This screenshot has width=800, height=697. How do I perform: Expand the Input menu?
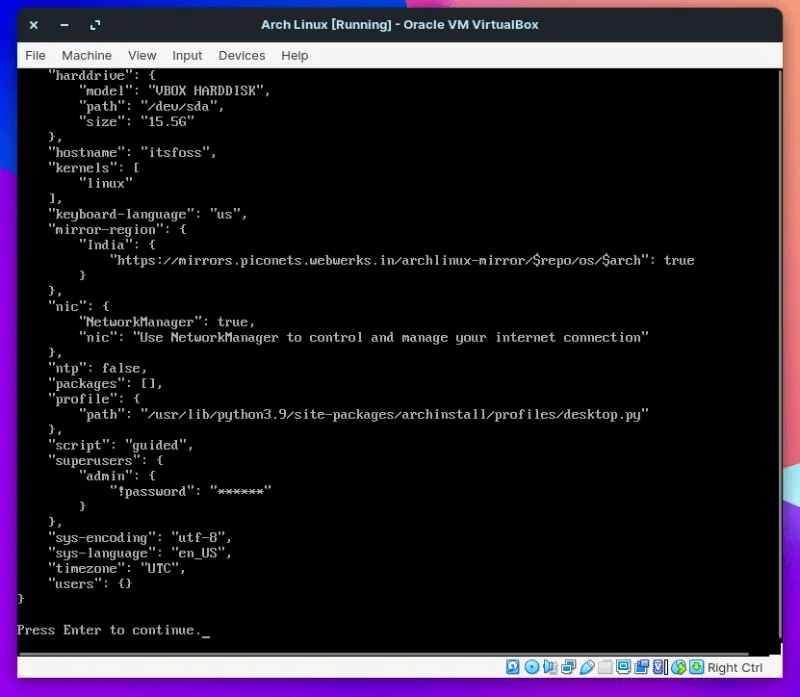point(187,55)
